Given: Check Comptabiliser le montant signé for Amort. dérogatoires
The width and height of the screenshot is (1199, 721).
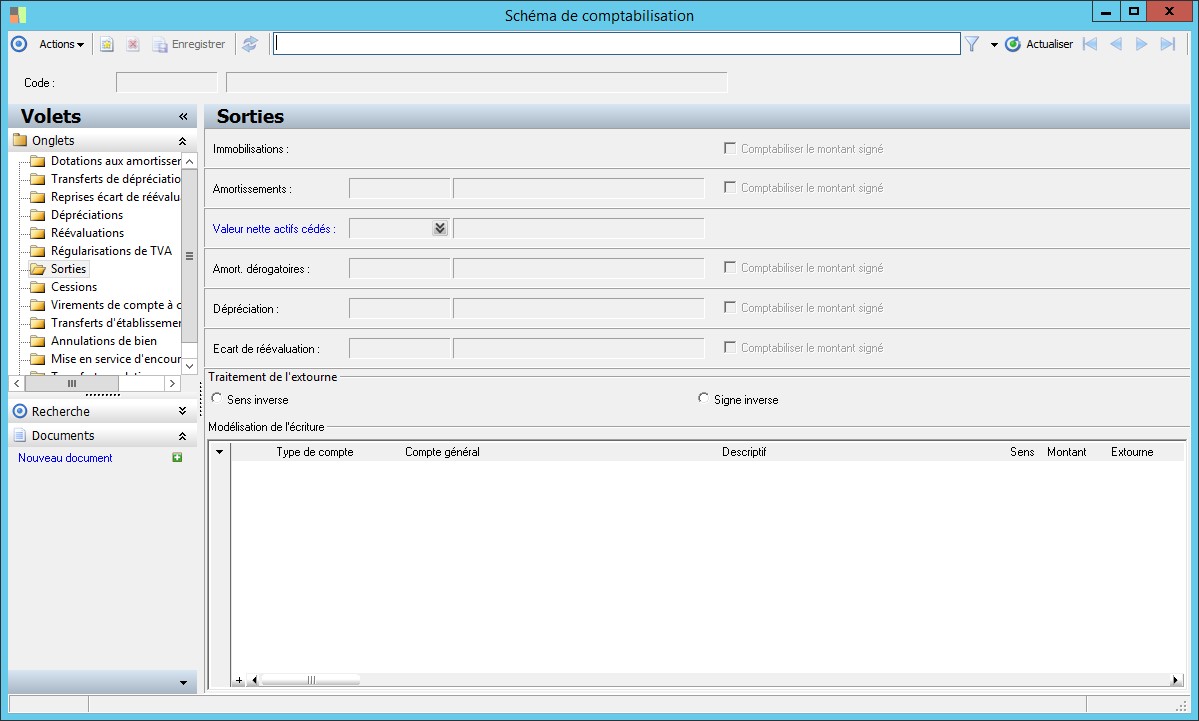Looking at the screenshot, I should pos(730,268).
